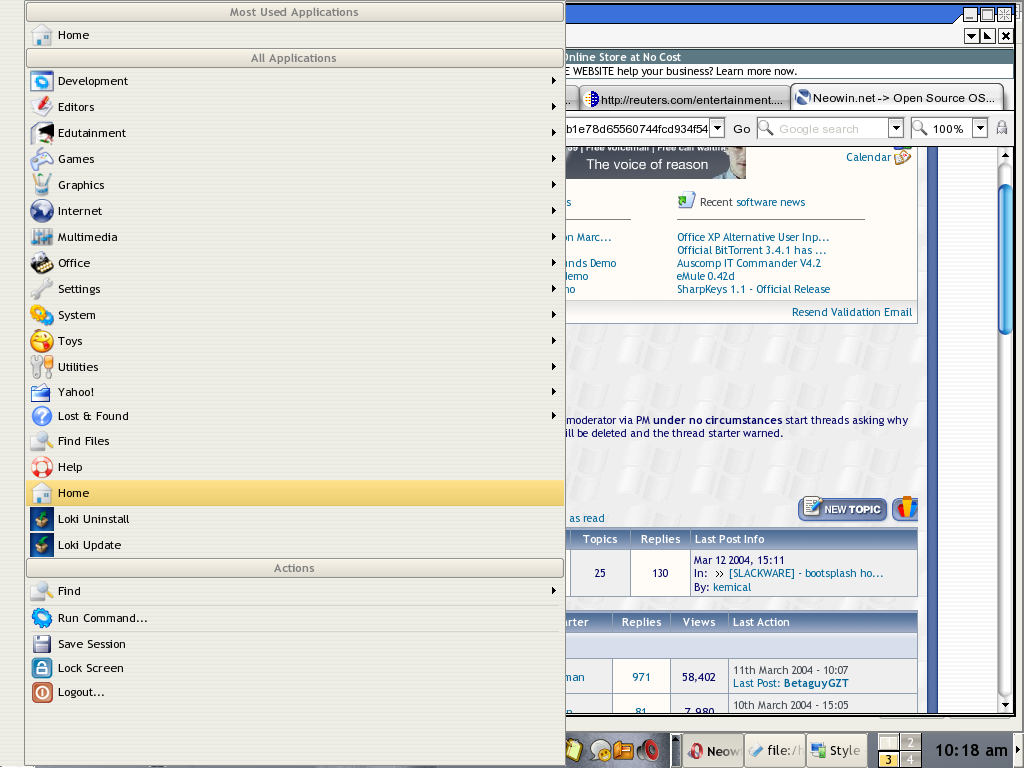The height and width of the screenshot is (768, 1024).
Task: Open SharpKeys 1.1 - Official Release link
Action: (753, 289)
